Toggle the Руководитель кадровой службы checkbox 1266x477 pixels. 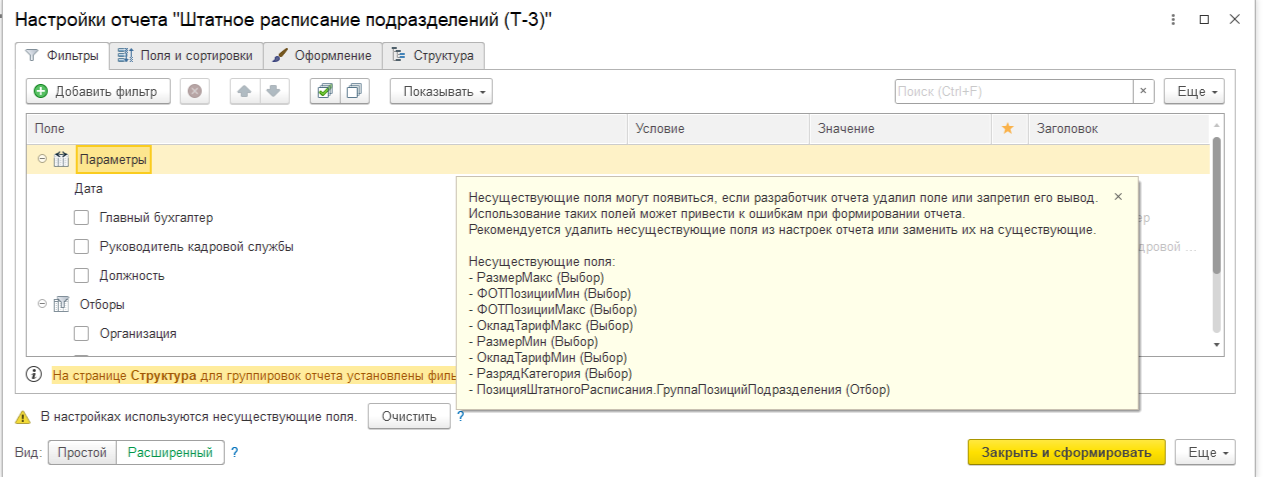tap(82, 246)
